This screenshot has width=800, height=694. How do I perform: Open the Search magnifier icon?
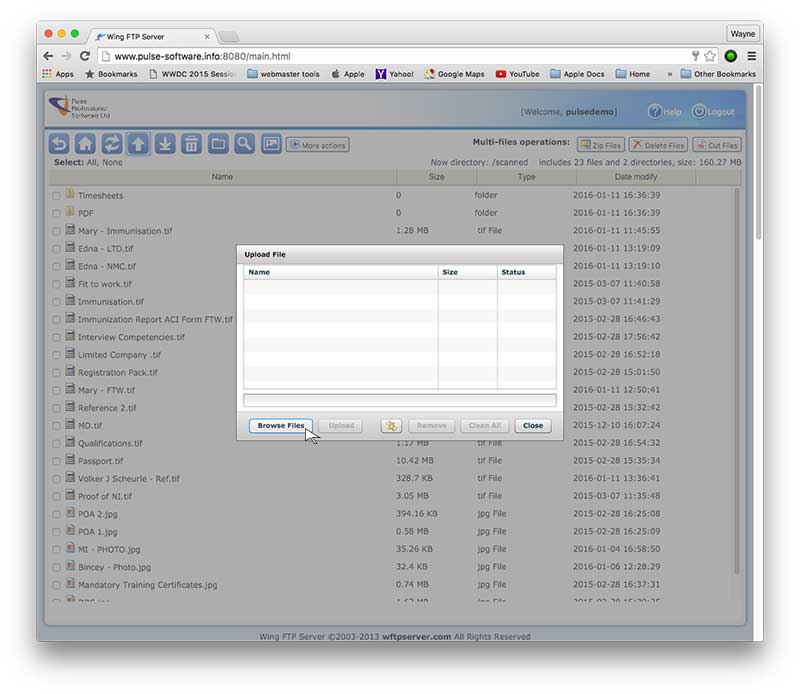[x=244, y=144]
